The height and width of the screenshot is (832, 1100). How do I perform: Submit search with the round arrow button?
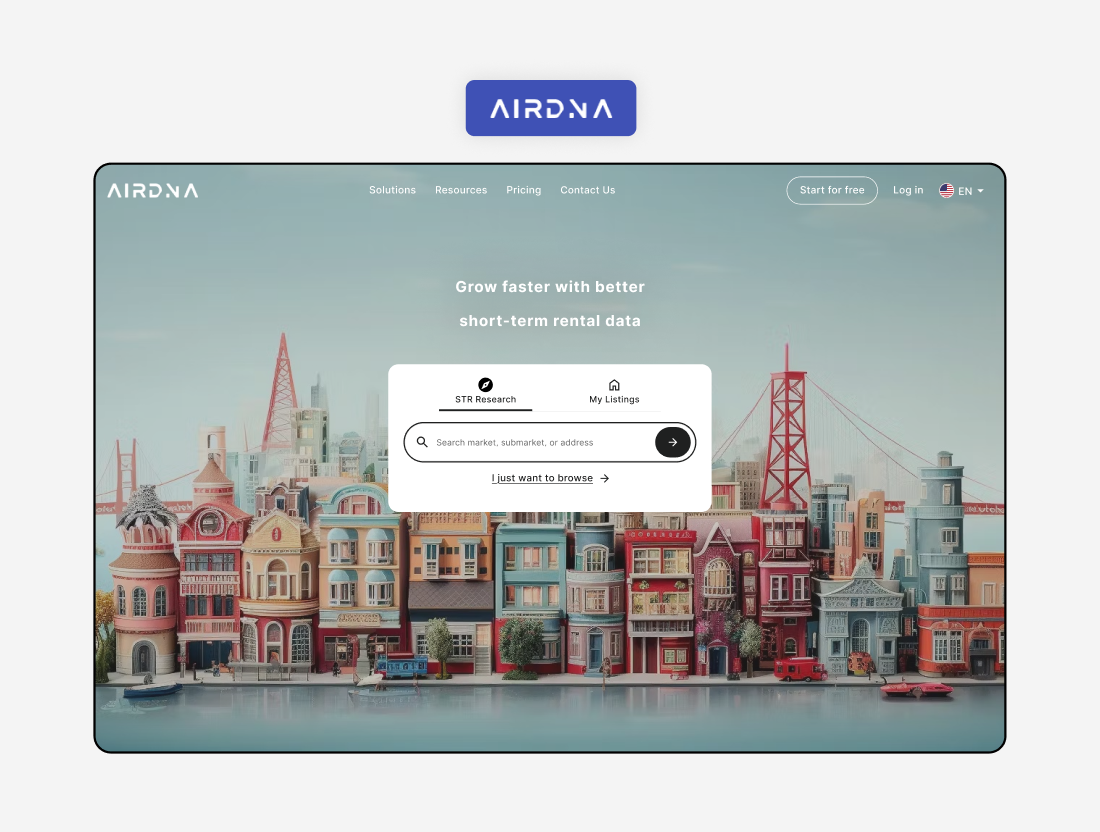[673, 442]
